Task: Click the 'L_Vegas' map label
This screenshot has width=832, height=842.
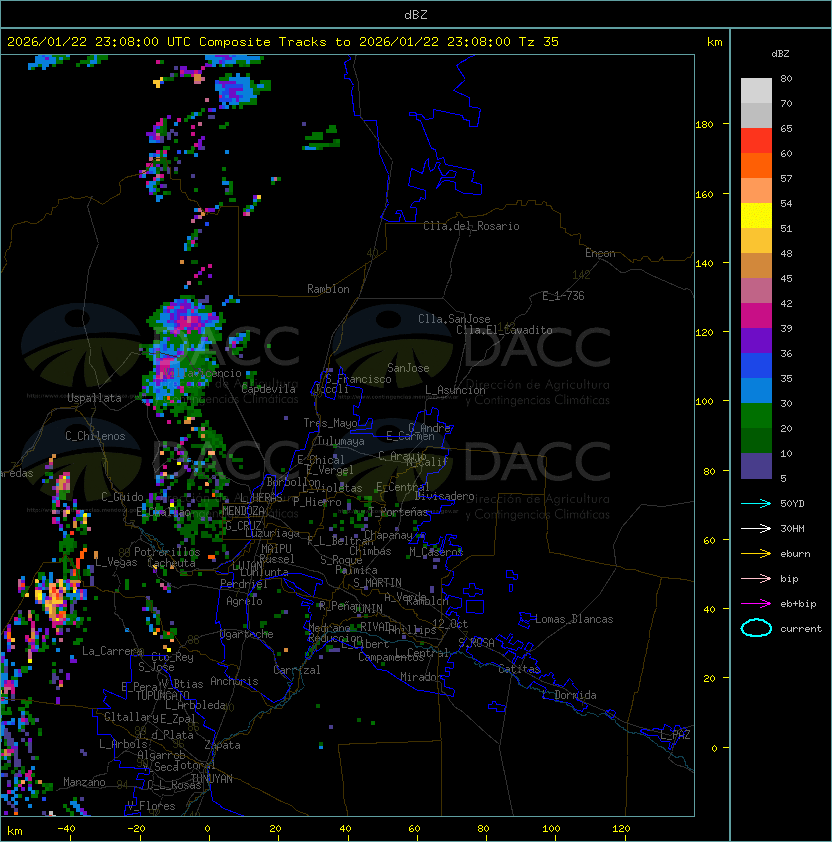Action: coord(116,562)
